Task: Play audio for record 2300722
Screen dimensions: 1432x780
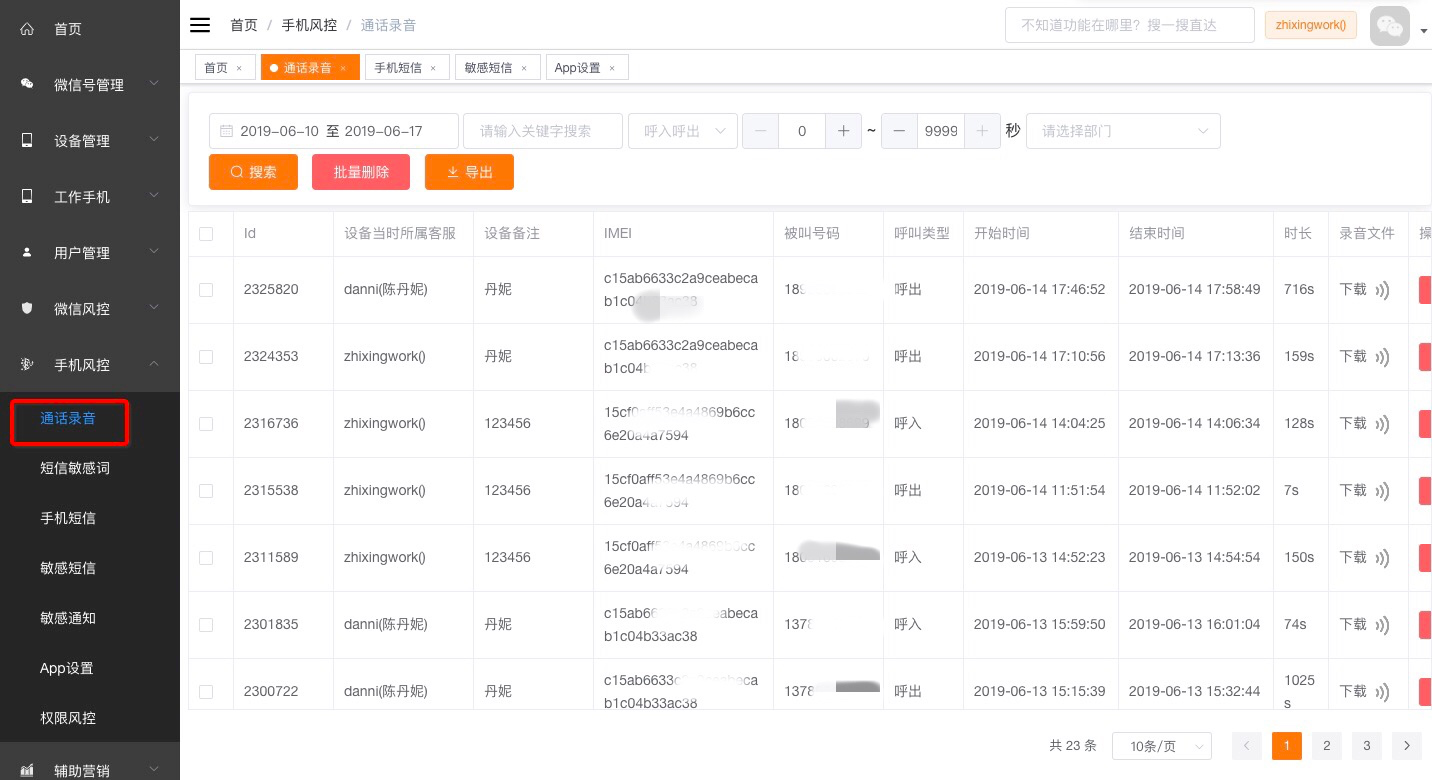Action: click(x=1383, y=692)
